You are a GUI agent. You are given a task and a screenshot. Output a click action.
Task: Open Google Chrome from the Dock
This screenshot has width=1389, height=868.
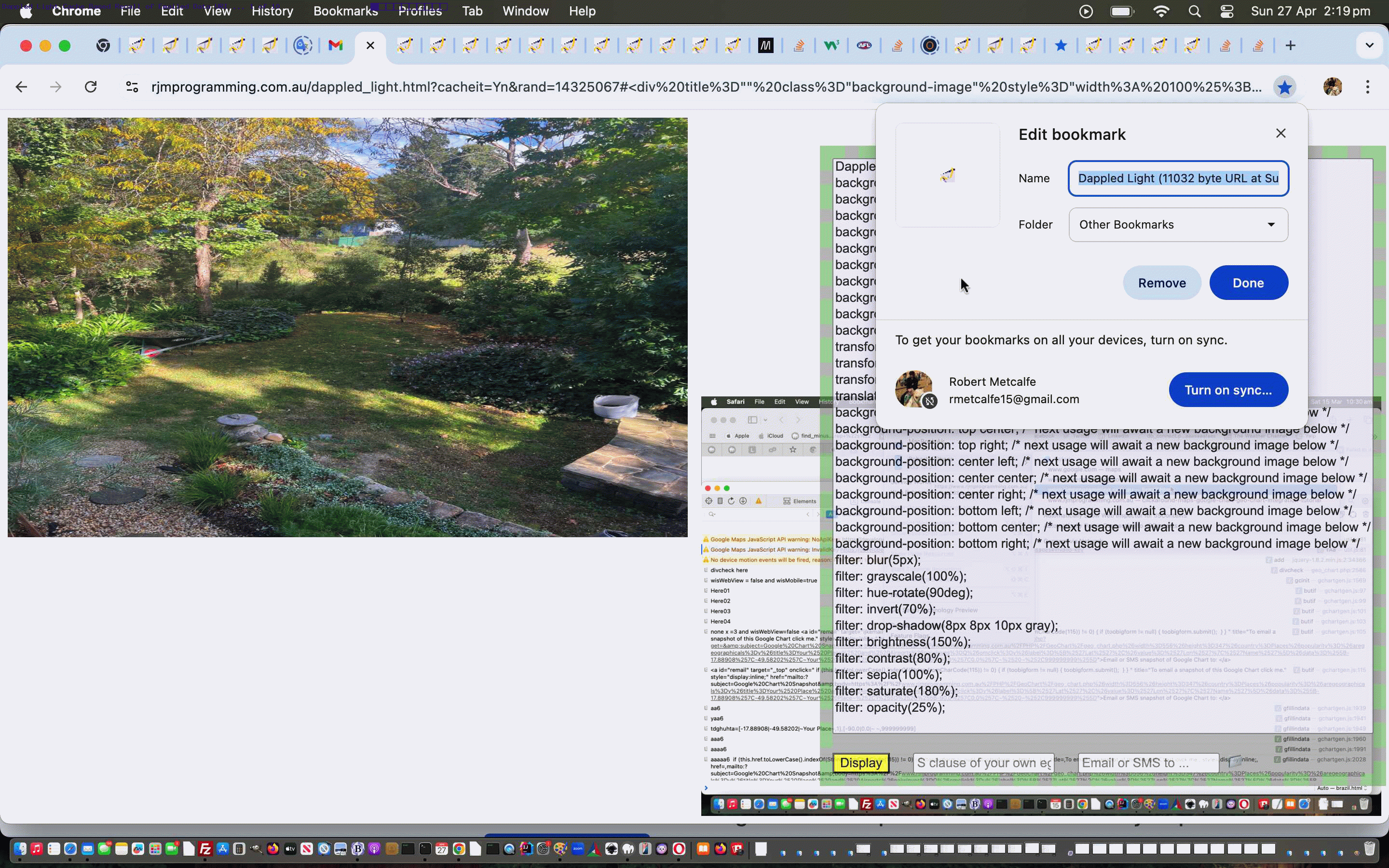pyautogui.click(x=459, y=849)
